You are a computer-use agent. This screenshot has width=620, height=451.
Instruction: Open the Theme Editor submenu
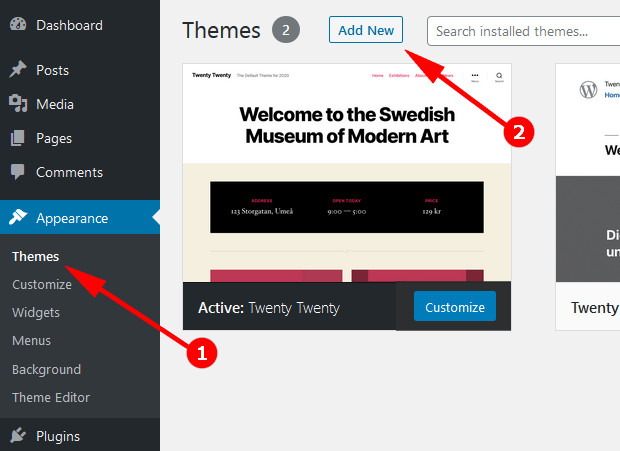tap(51, 397)
